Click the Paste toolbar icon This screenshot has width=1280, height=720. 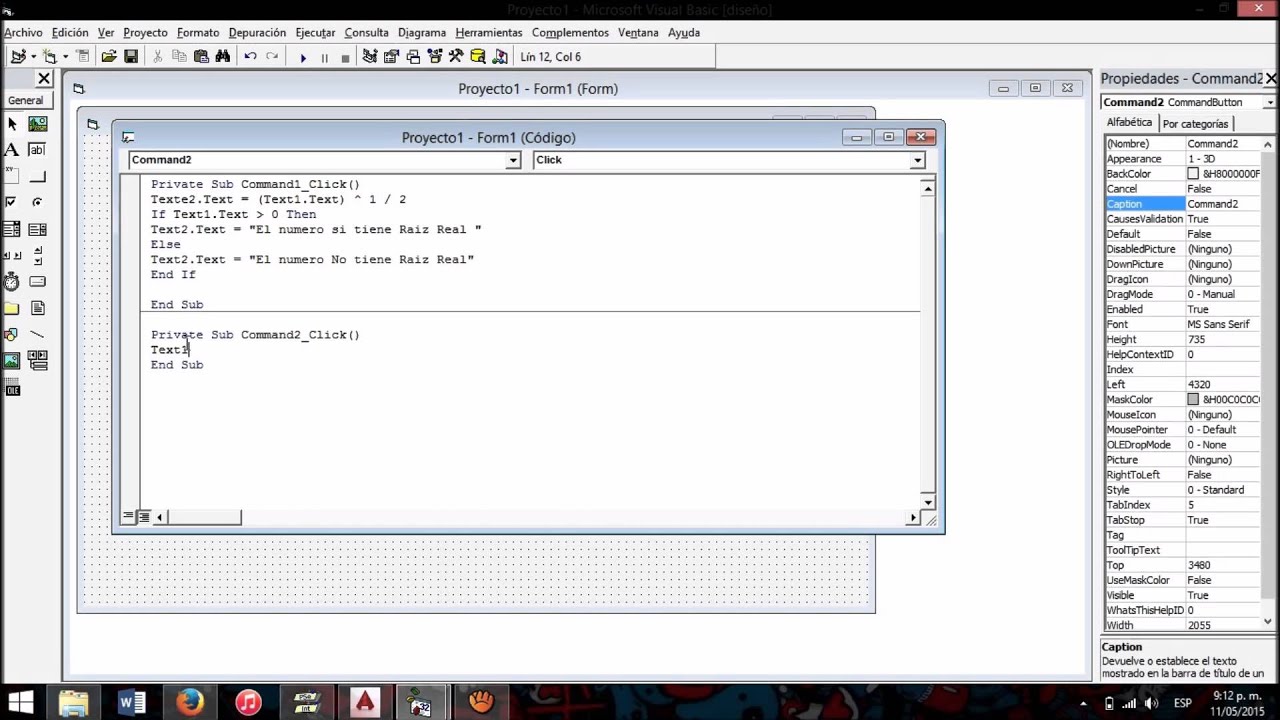point(201,57)
